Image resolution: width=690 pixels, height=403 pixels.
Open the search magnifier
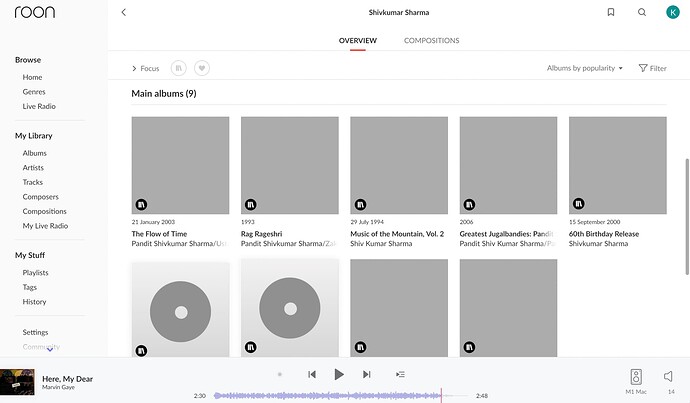(x=642, y=12)
